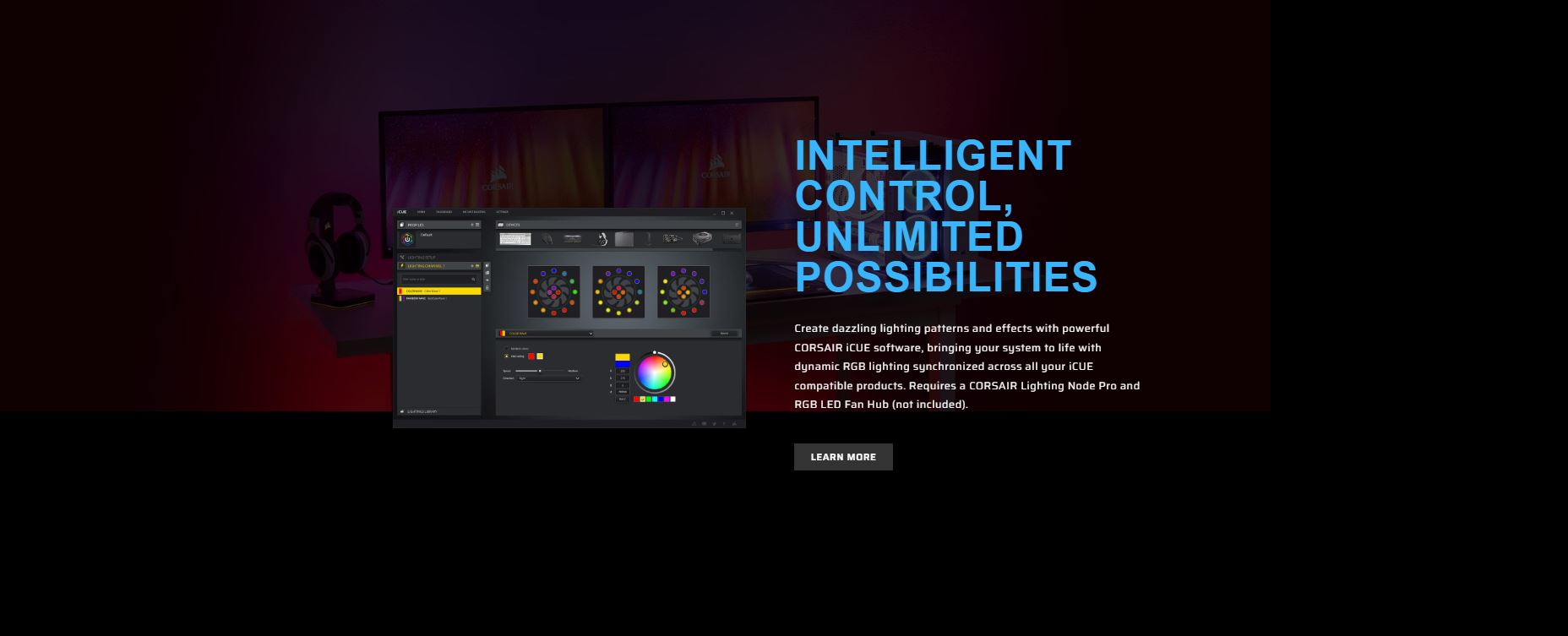Image resolution: width=1568 pixels, height=636 pixels.
Task: Choose the Random colors radio option
Action: point(507,349)
